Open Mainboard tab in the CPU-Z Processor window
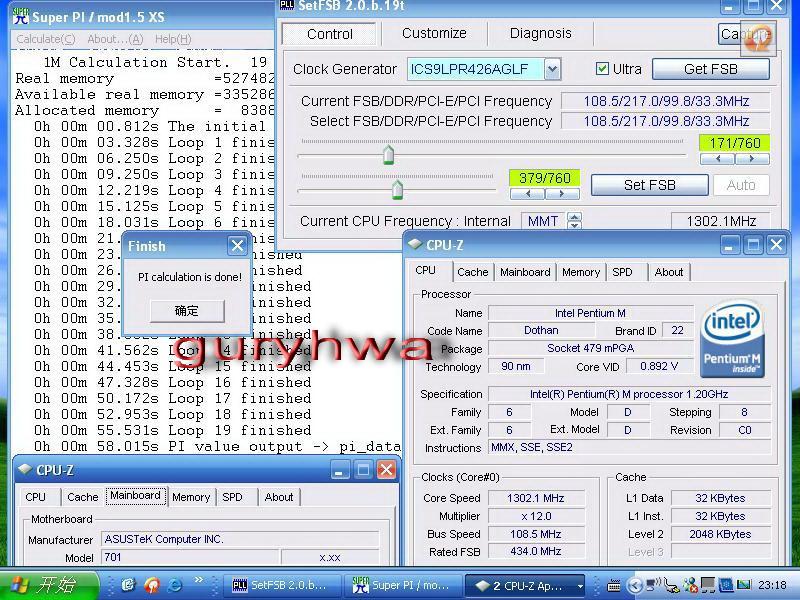Image resolution: width=800 pixels, height=600 pixels. [525, 272]
